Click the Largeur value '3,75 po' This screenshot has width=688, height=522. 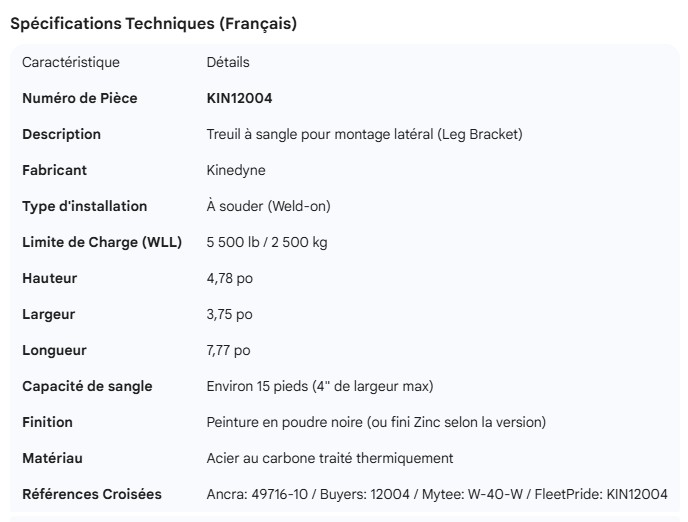click(229, 314)
